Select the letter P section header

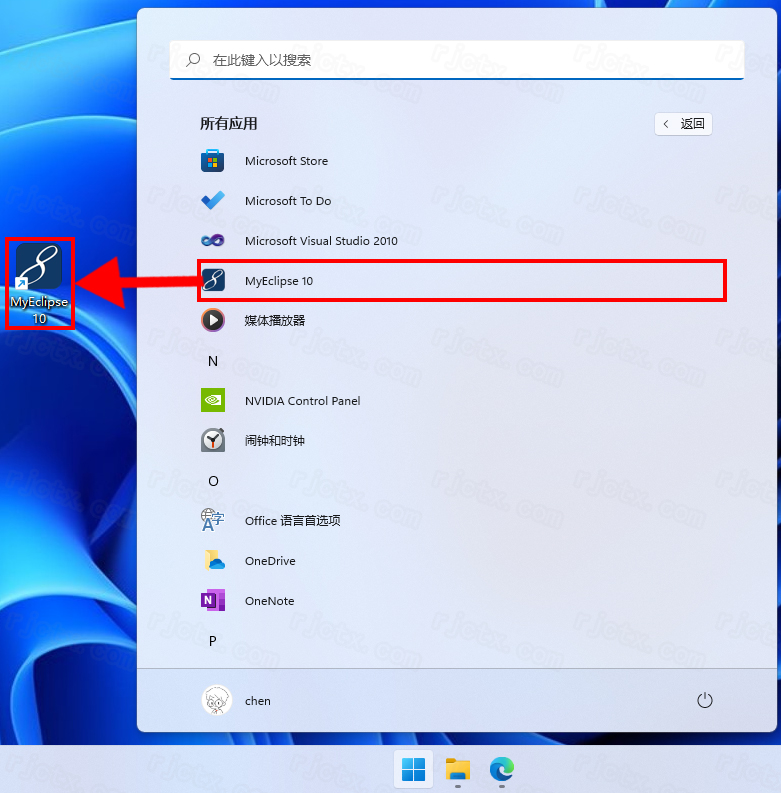tap(213, 641)
